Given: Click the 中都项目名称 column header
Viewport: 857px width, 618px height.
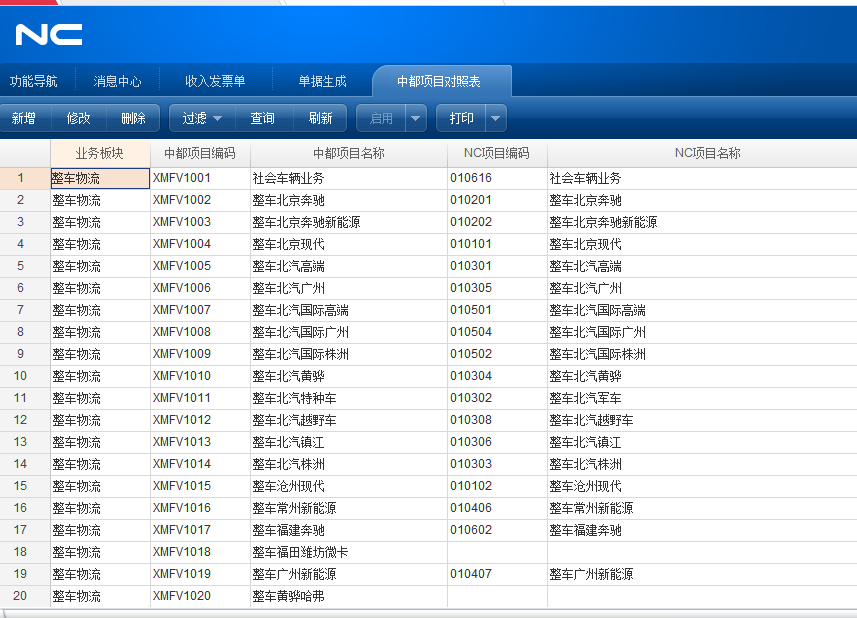Looking at the screenshot, I should pyautogui.click(x=349, y=154).
